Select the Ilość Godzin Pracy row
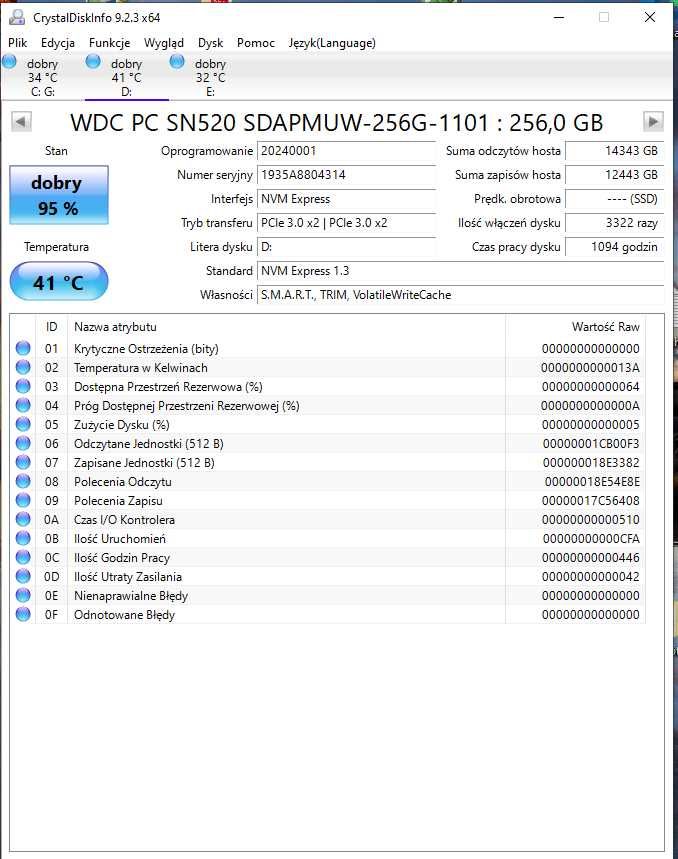The width and height of the screenshot is (678, 859). (x=329, y=557)
